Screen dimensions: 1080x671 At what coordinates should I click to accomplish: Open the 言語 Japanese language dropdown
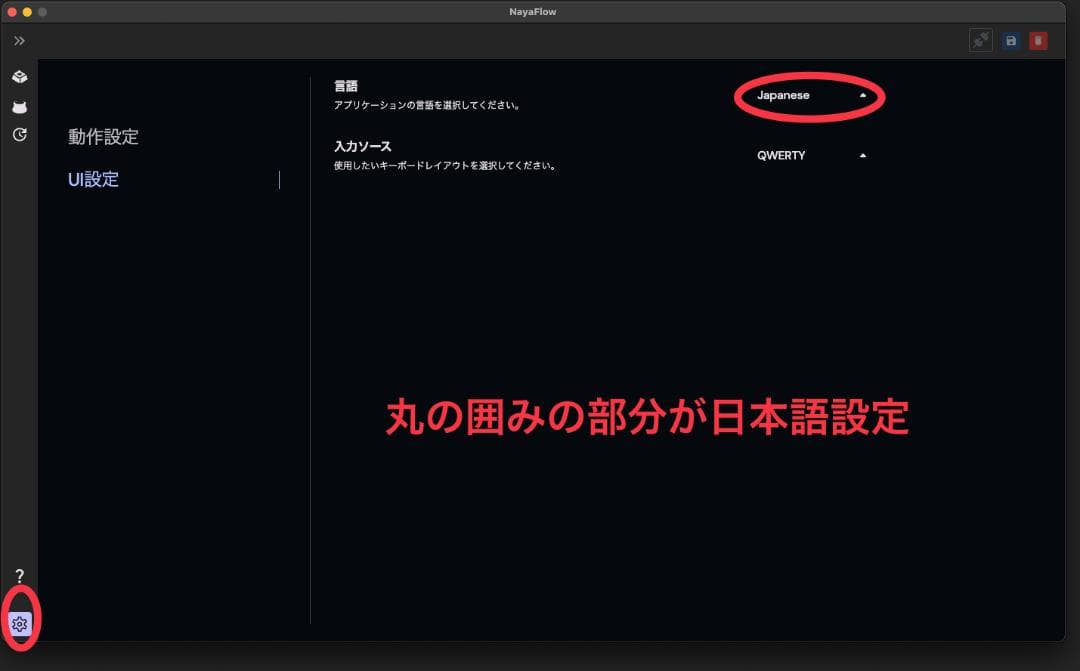click(x=808, y=95)
